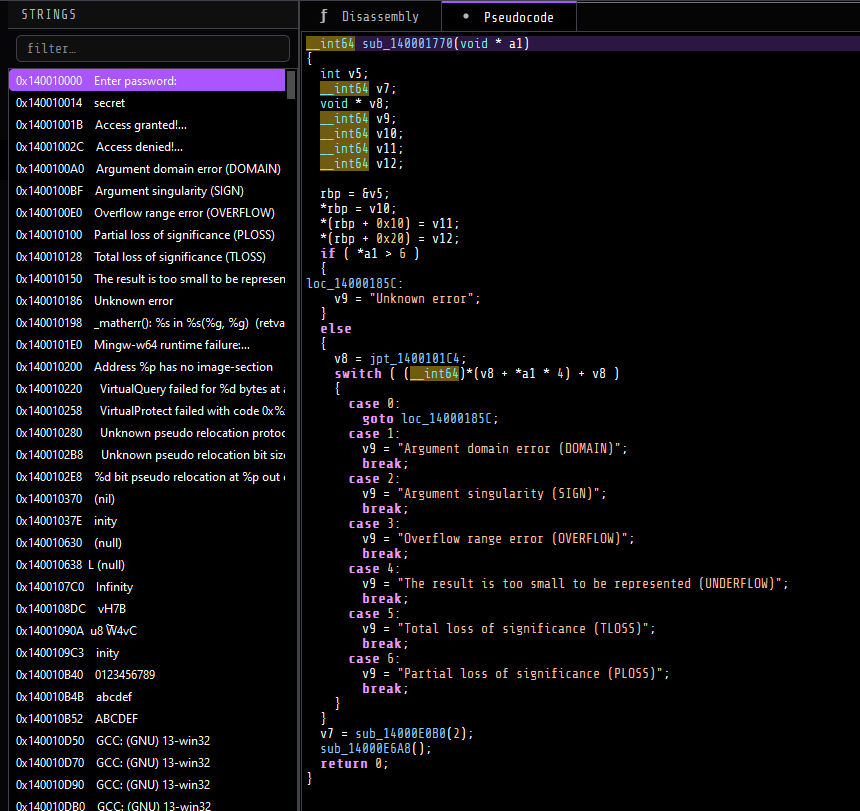Screen dimensions: 860x811
Task: Select the 'Access denied!...' string row
Action: coord(147,146)
